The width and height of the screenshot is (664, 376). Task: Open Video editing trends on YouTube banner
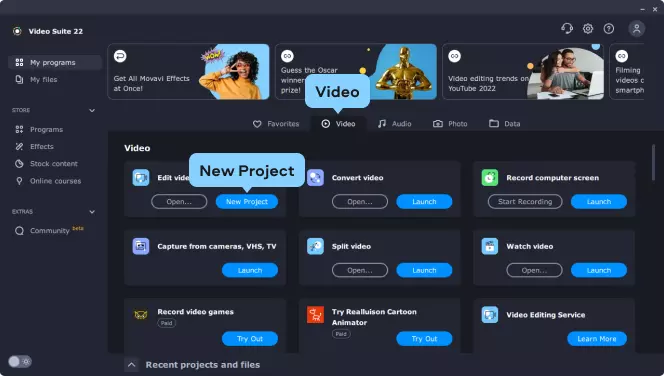[x=523, y=72]
